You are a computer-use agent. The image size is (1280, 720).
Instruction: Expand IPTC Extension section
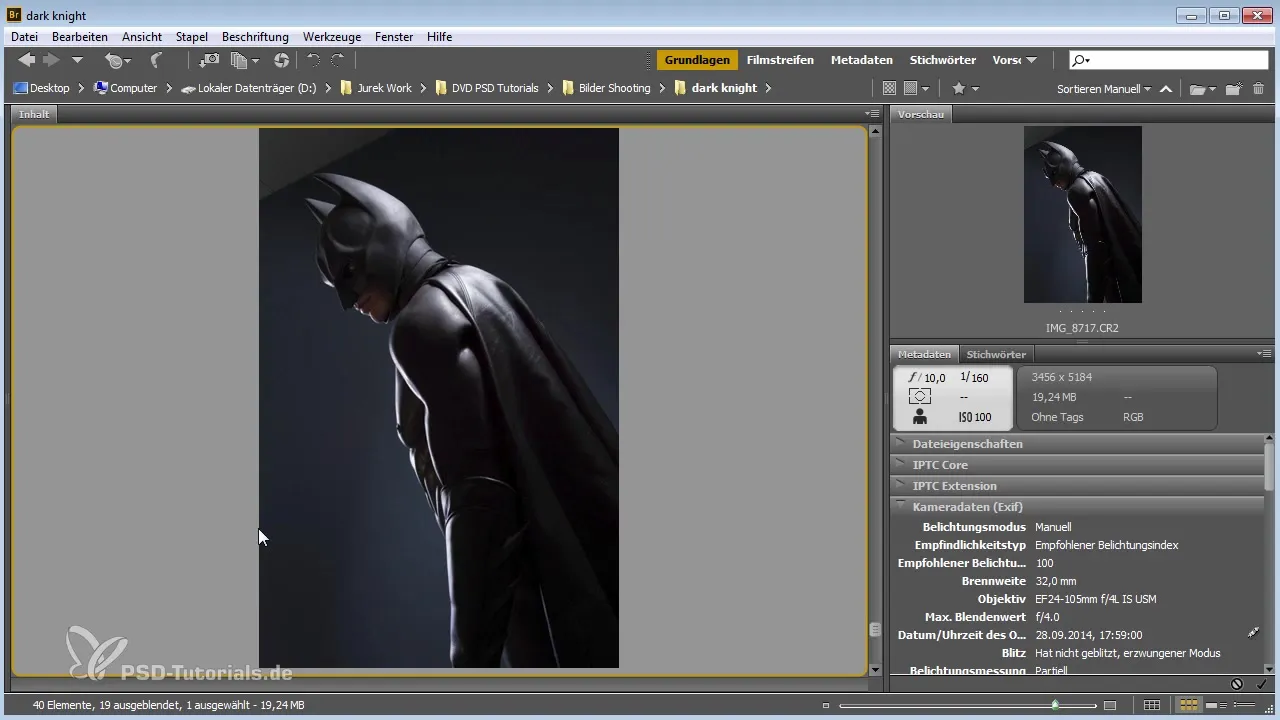click(1078, 486)
